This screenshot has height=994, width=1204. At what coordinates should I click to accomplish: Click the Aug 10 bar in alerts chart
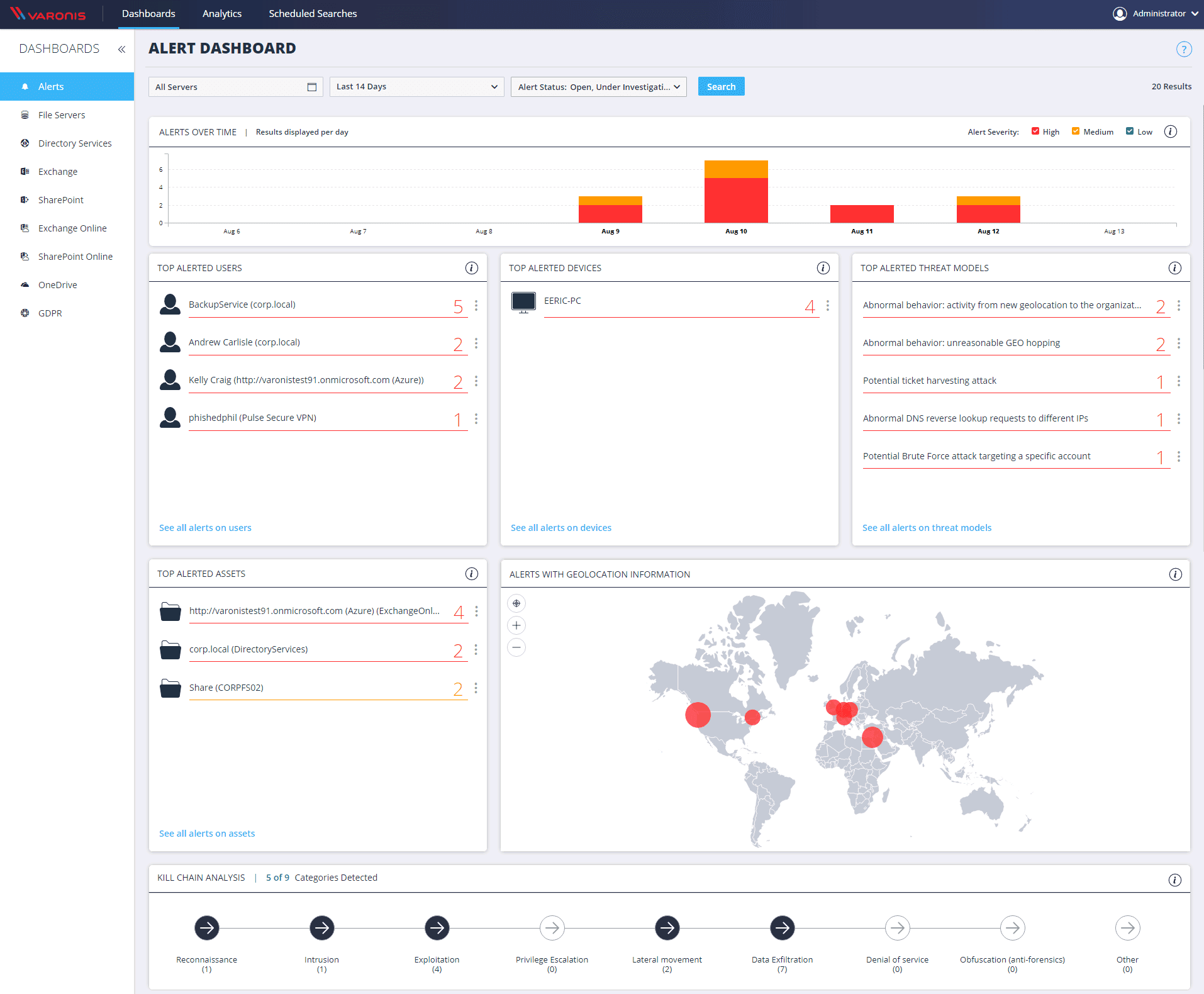pyautogui.click(x=736, y=192)
